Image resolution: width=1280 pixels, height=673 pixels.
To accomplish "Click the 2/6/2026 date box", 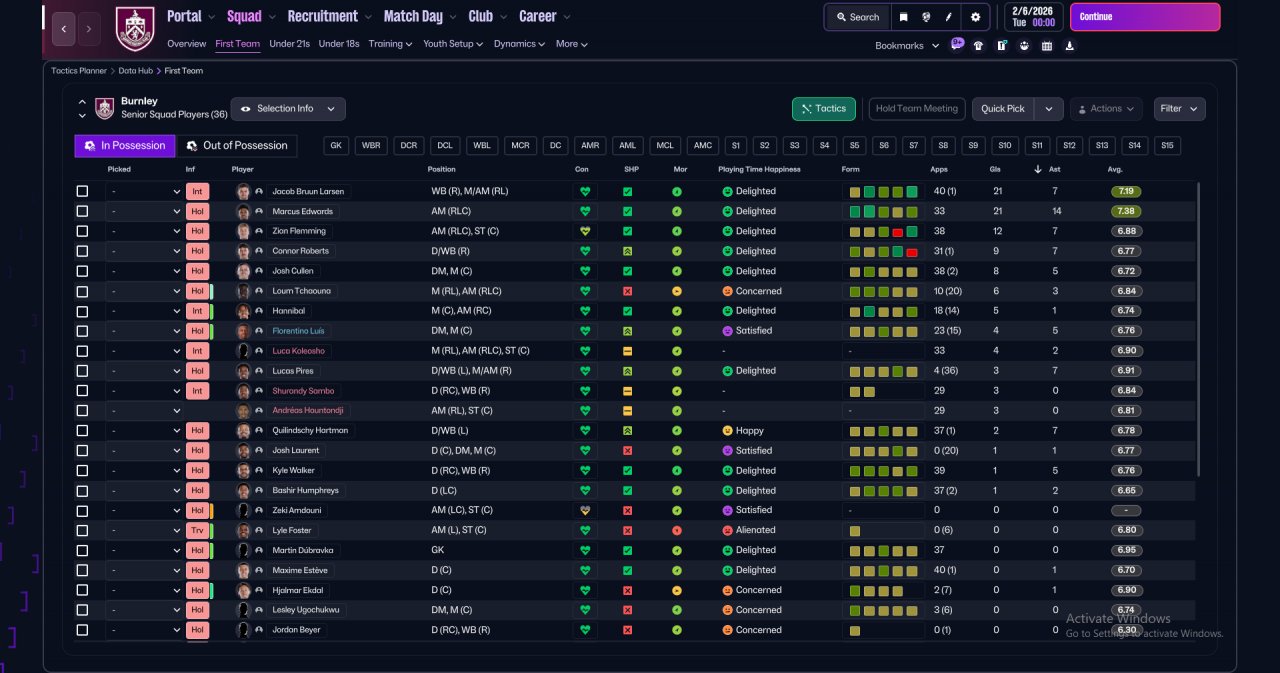I will (x=1032, y=17).
